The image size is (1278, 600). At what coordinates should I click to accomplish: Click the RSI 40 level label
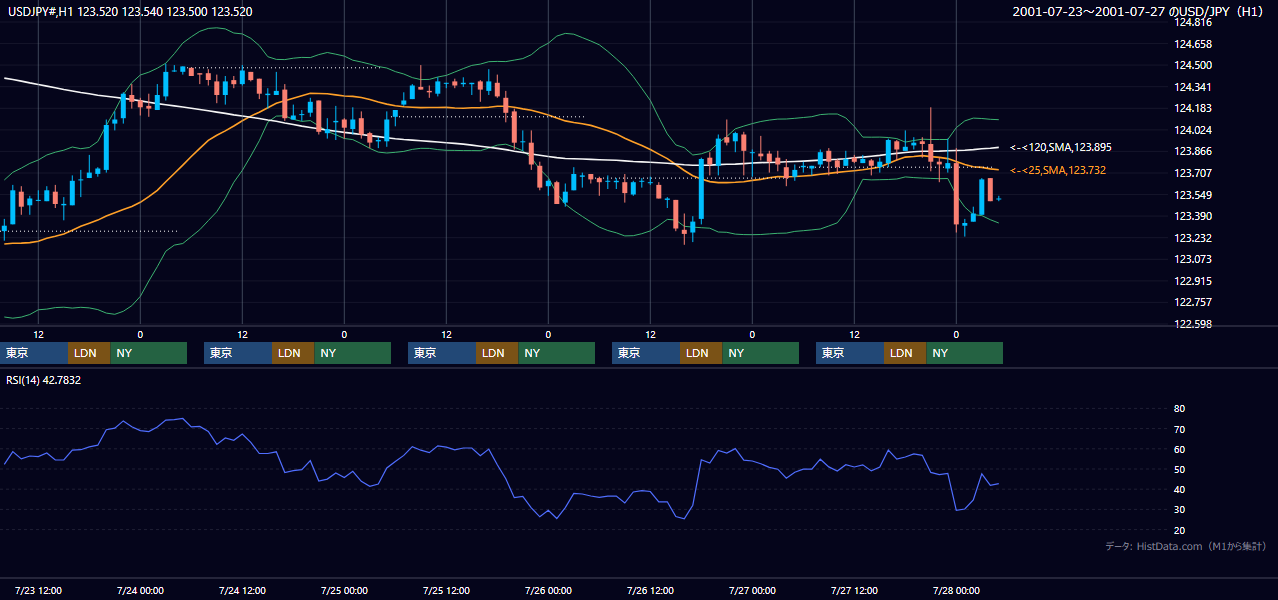(1179, 489)
